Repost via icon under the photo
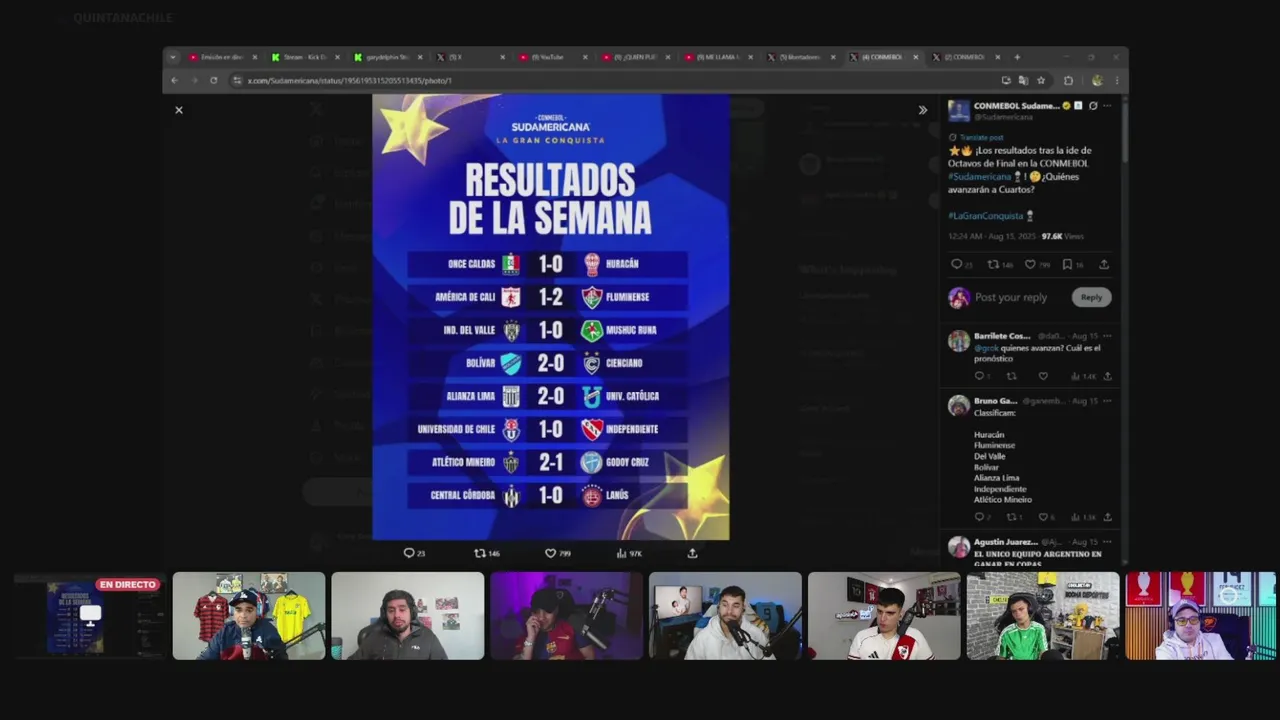The image size is (1280, 720). (479, 553)
